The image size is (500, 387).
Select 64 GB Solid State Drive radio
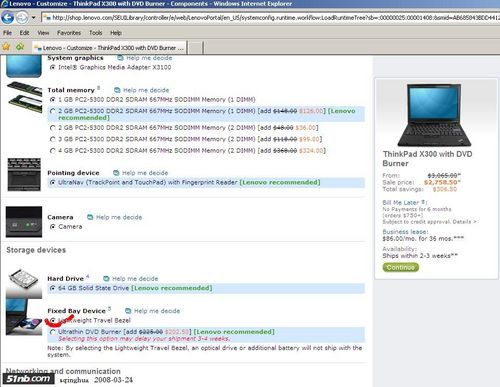52,288
